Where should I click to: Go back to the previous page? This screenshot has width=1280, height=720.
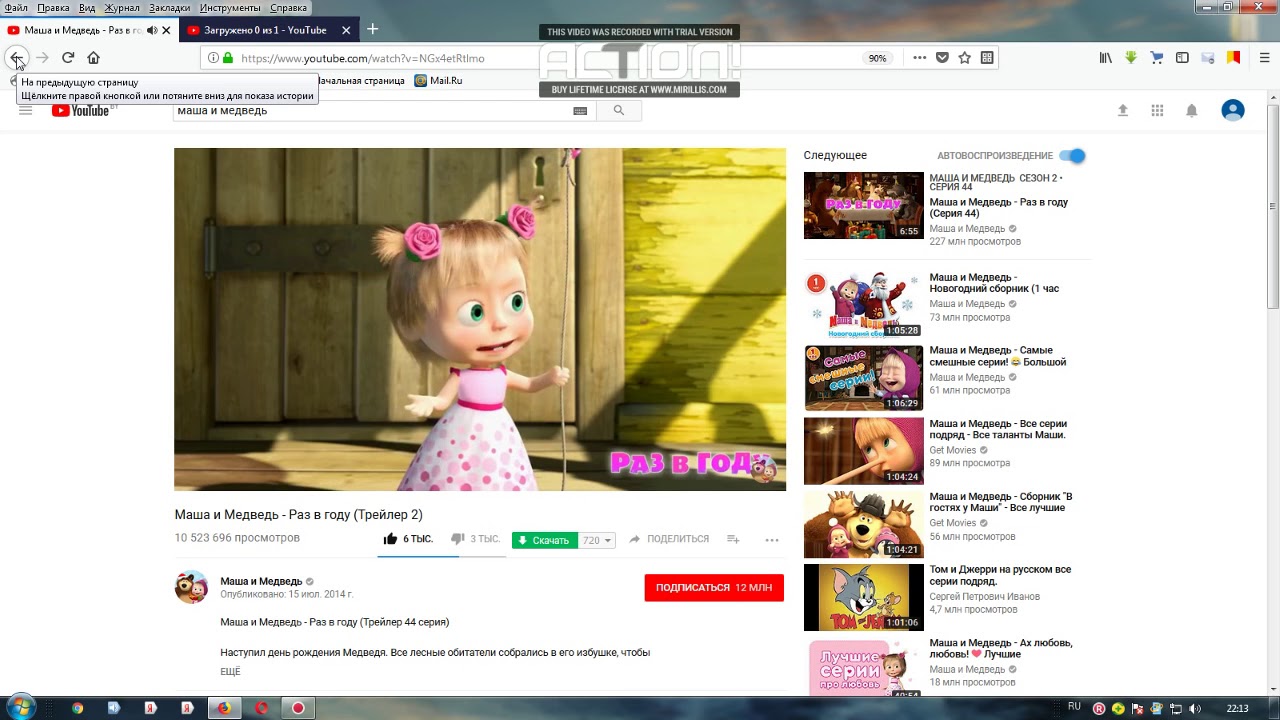[x=16, y=58]
